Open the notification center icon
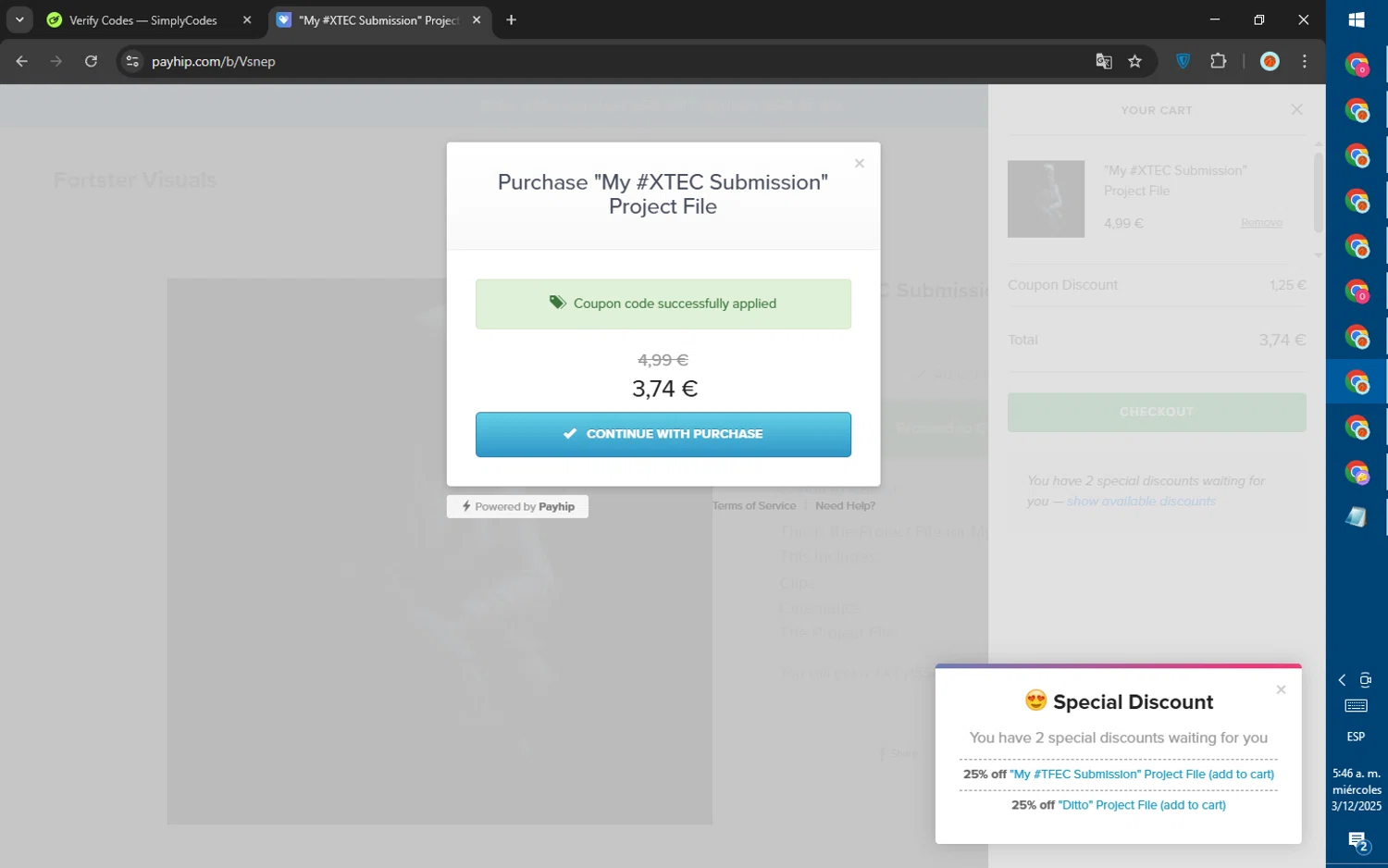 (x=1357, y=842)
